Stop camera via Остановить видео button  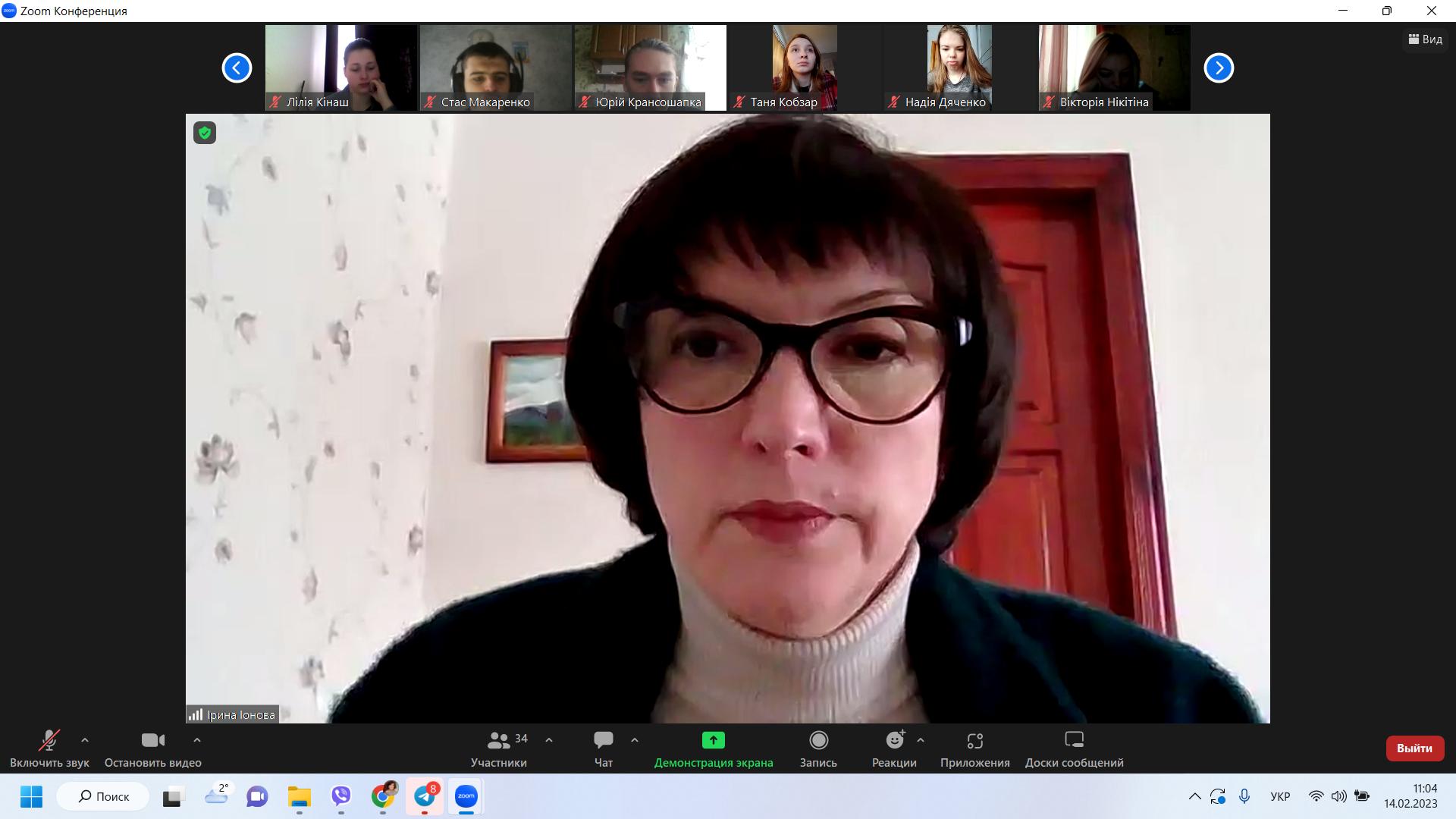[x=152, y=748]
